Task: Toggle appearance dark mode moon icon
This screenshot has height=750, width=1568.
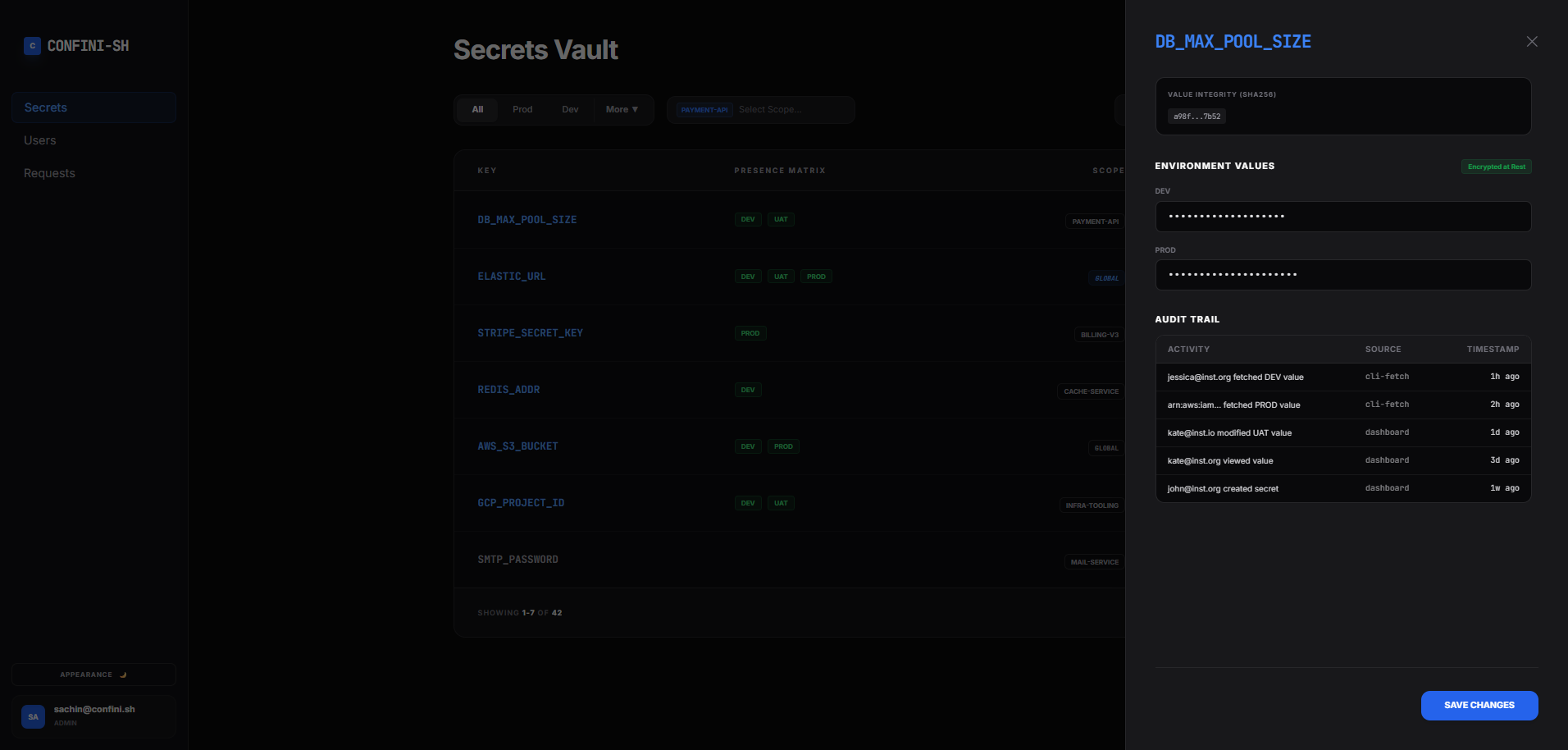Action: [x=123, y=675]
